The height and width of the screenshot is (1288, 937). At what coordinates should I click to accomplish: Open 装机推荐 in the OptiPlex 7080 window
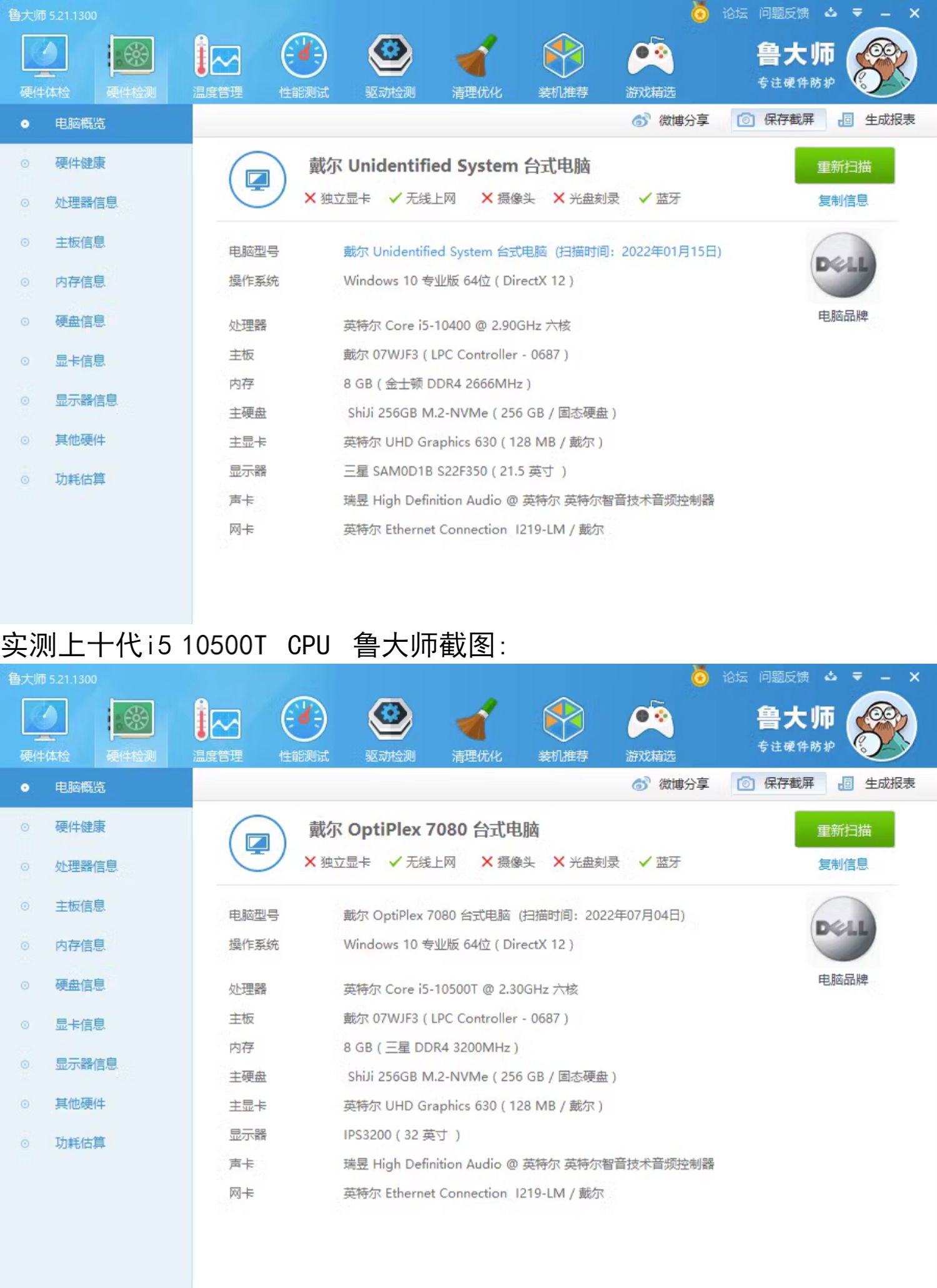[x=563, y=731]
